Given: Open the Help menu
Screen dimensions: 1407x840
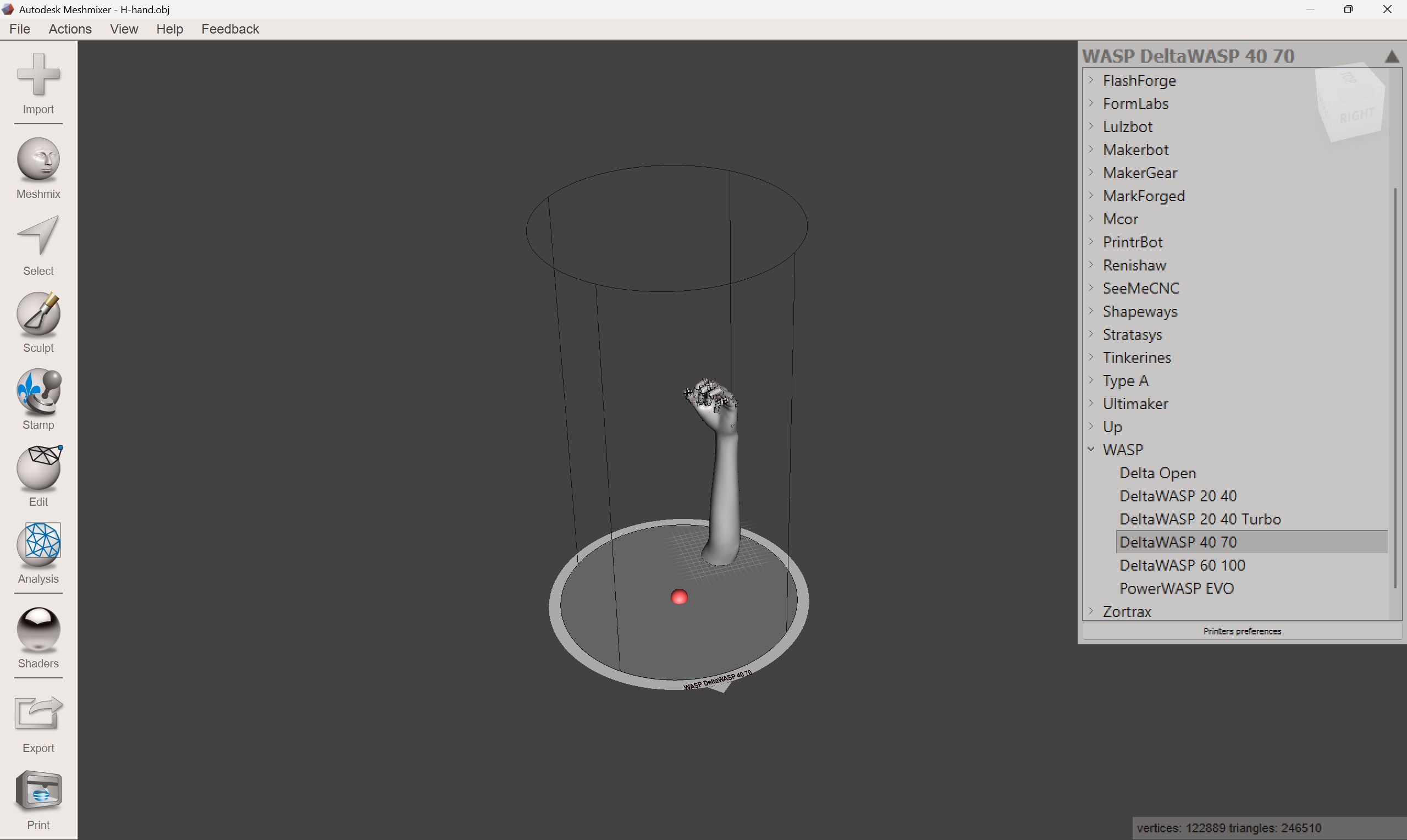Looking at the screenshot, I should tap(170, 29).
